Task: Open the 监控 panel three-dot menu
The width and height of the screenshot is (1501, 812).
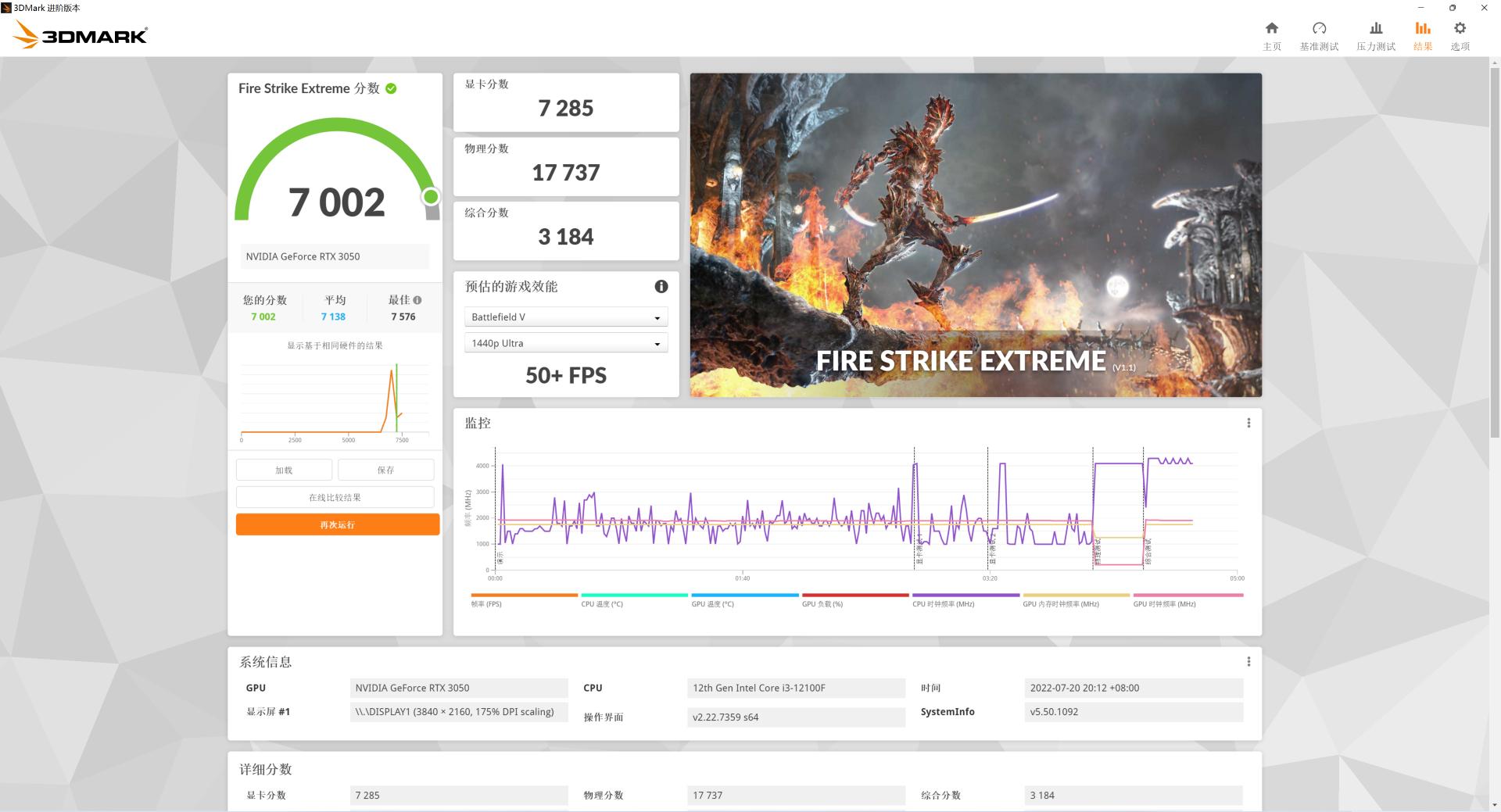Action: pyautogui.click(x=1248, y=423)
